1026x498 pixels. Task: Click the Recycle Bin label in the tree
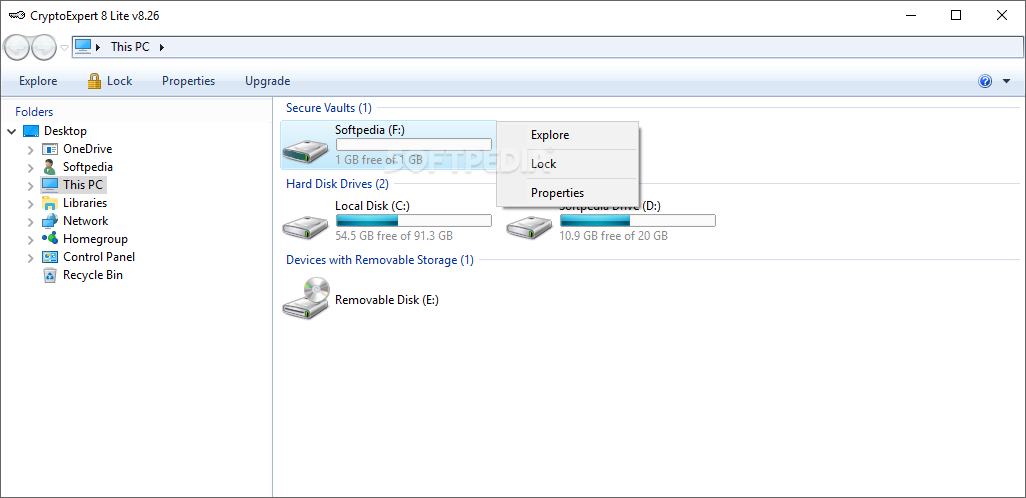click(93, 275)
